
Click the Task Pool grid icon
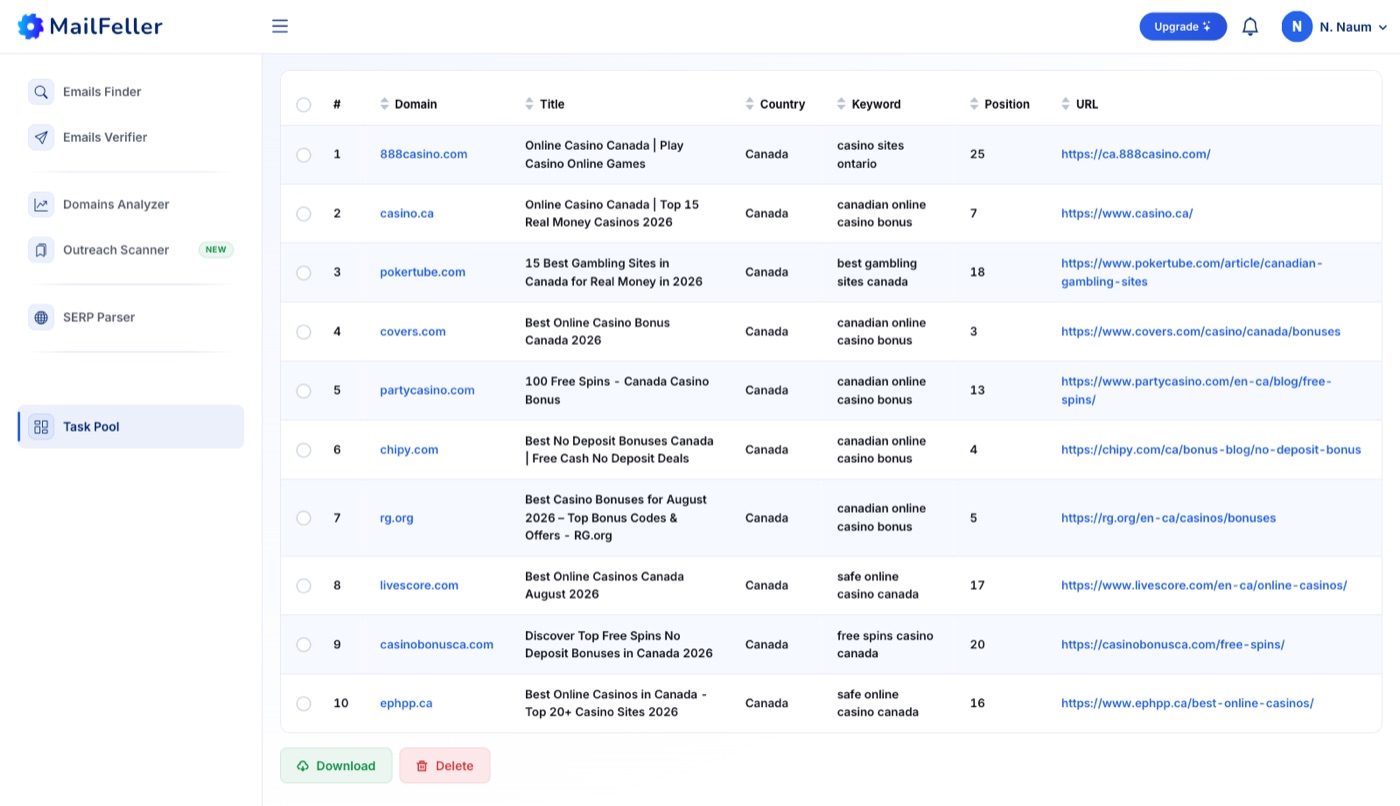pyautogui.click(x=41, y=427)
